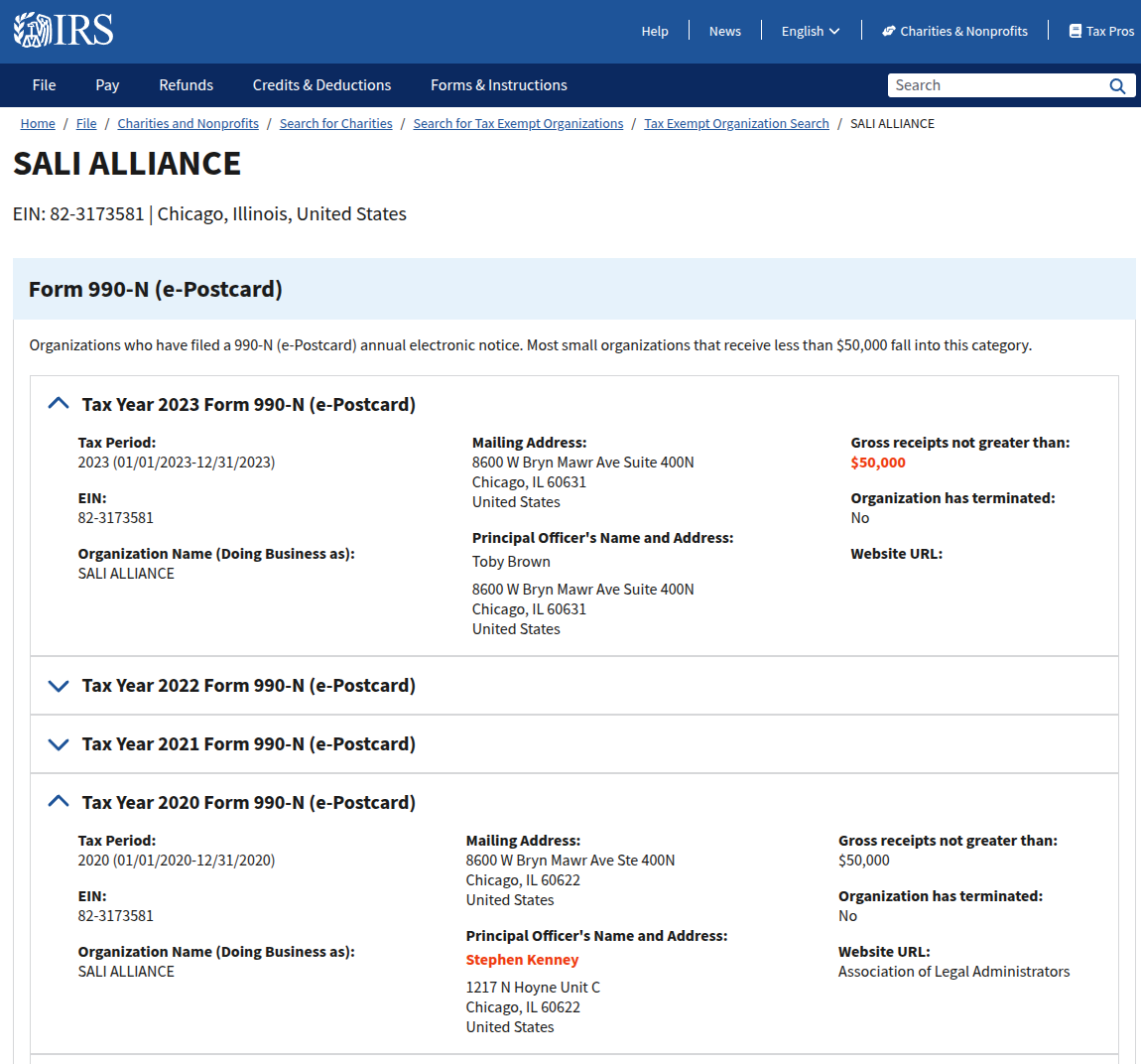Image resolution: width=1141 pixels, height=1064 pixels.
Task: Click the Tax Pros book icon
Action: coord(1075,32)
